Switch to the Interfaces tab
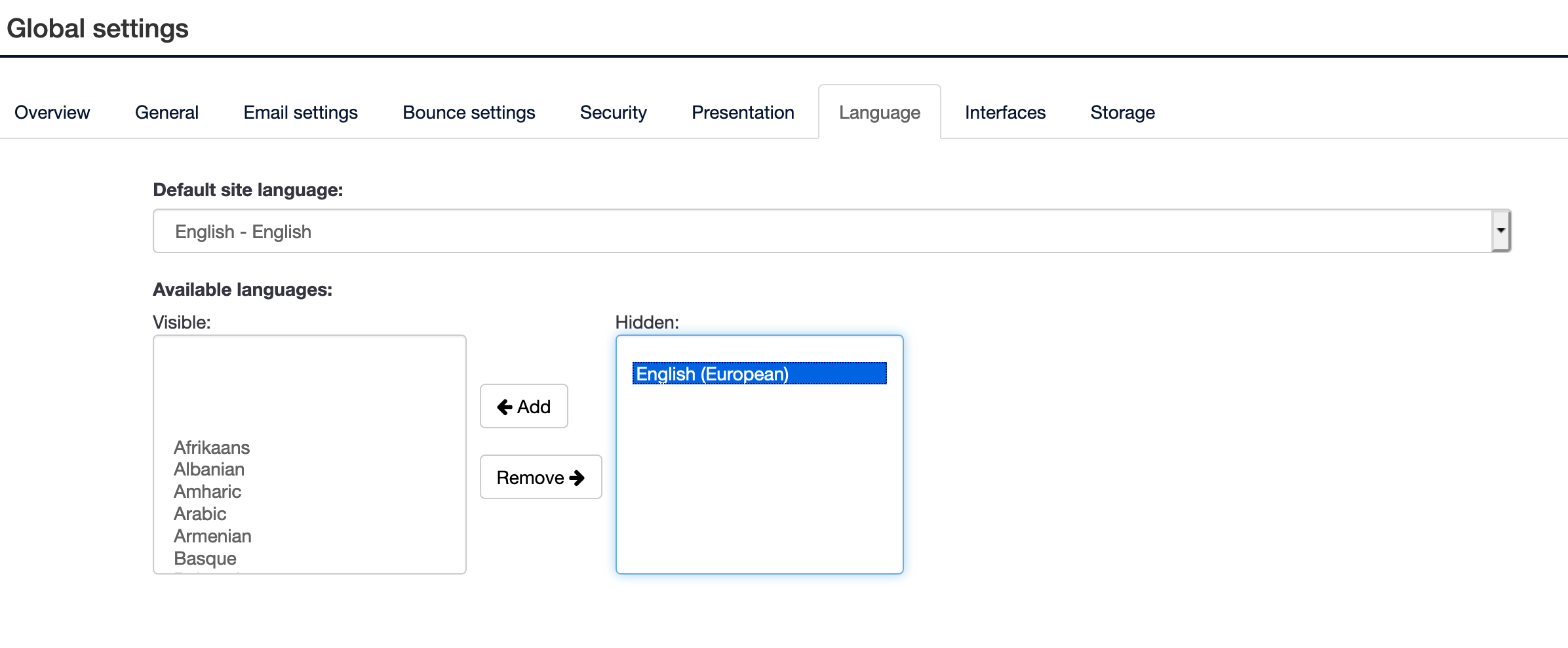Screen dimensions: 1568x648 pos(1005,113)
